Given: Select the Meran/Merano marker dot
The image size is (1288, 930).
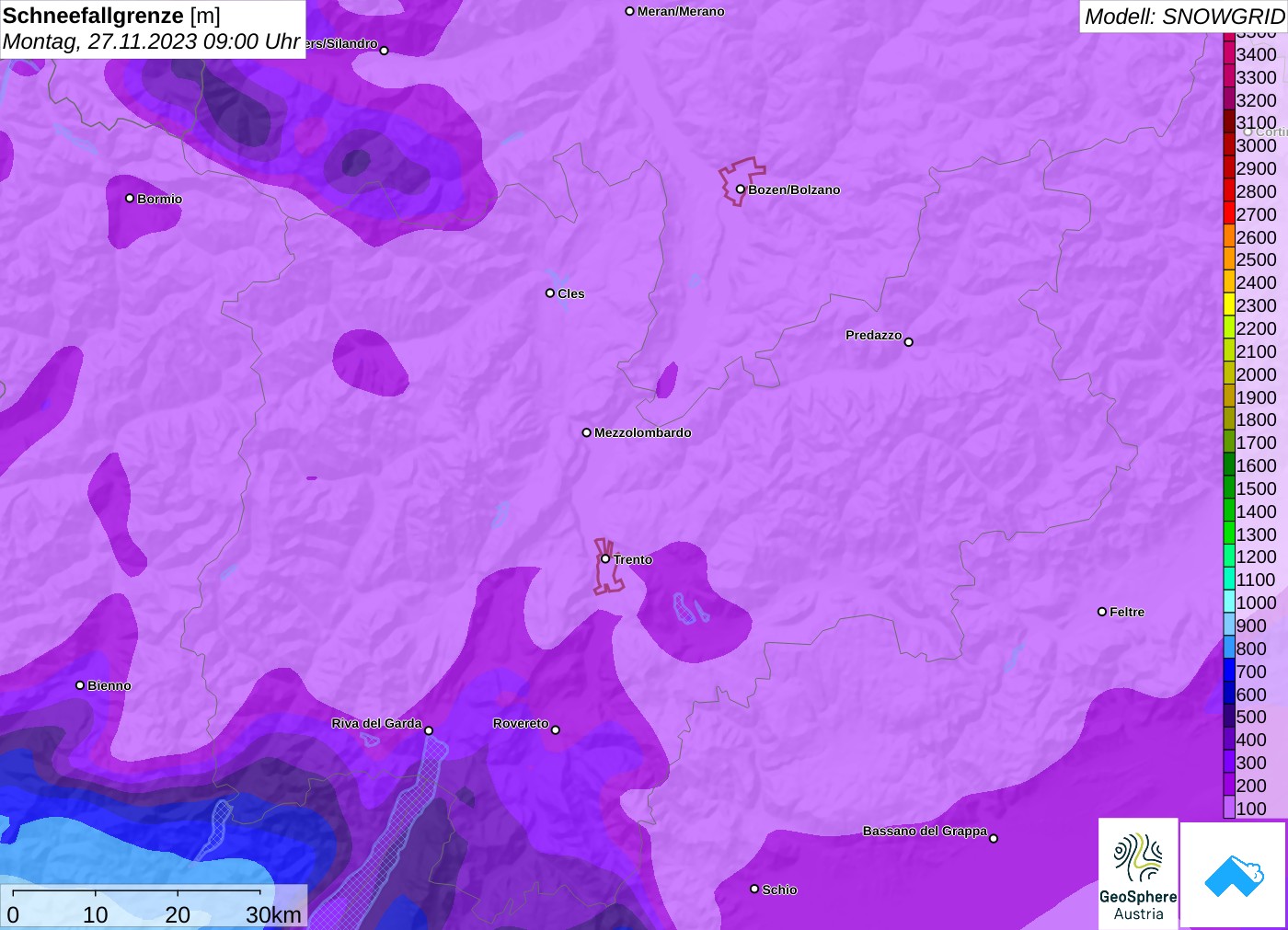Looking at the screenshot, I should (x=629, y=11).
